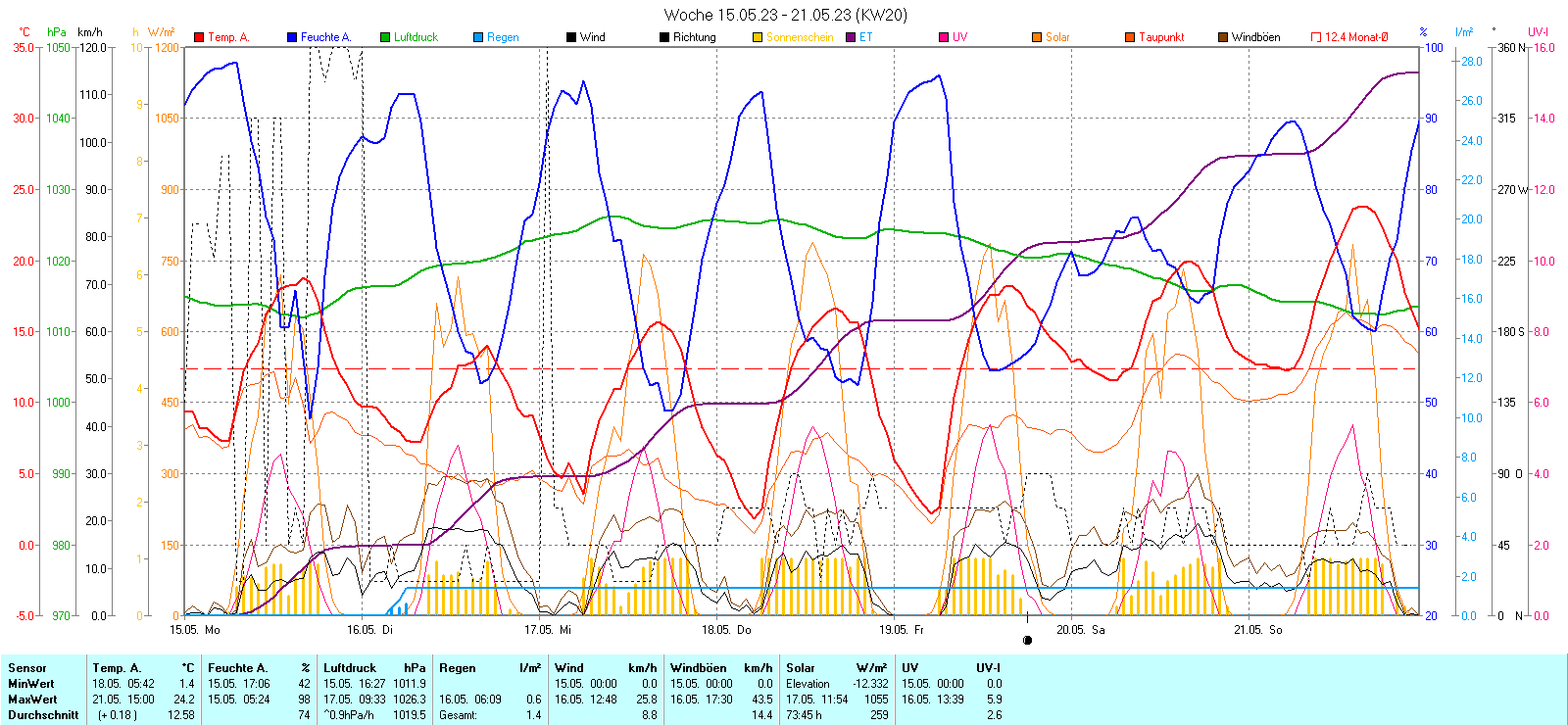1568x725 pixels.
Task: Click the yellow Sonnenschein legend square
Action: [758, 37]
